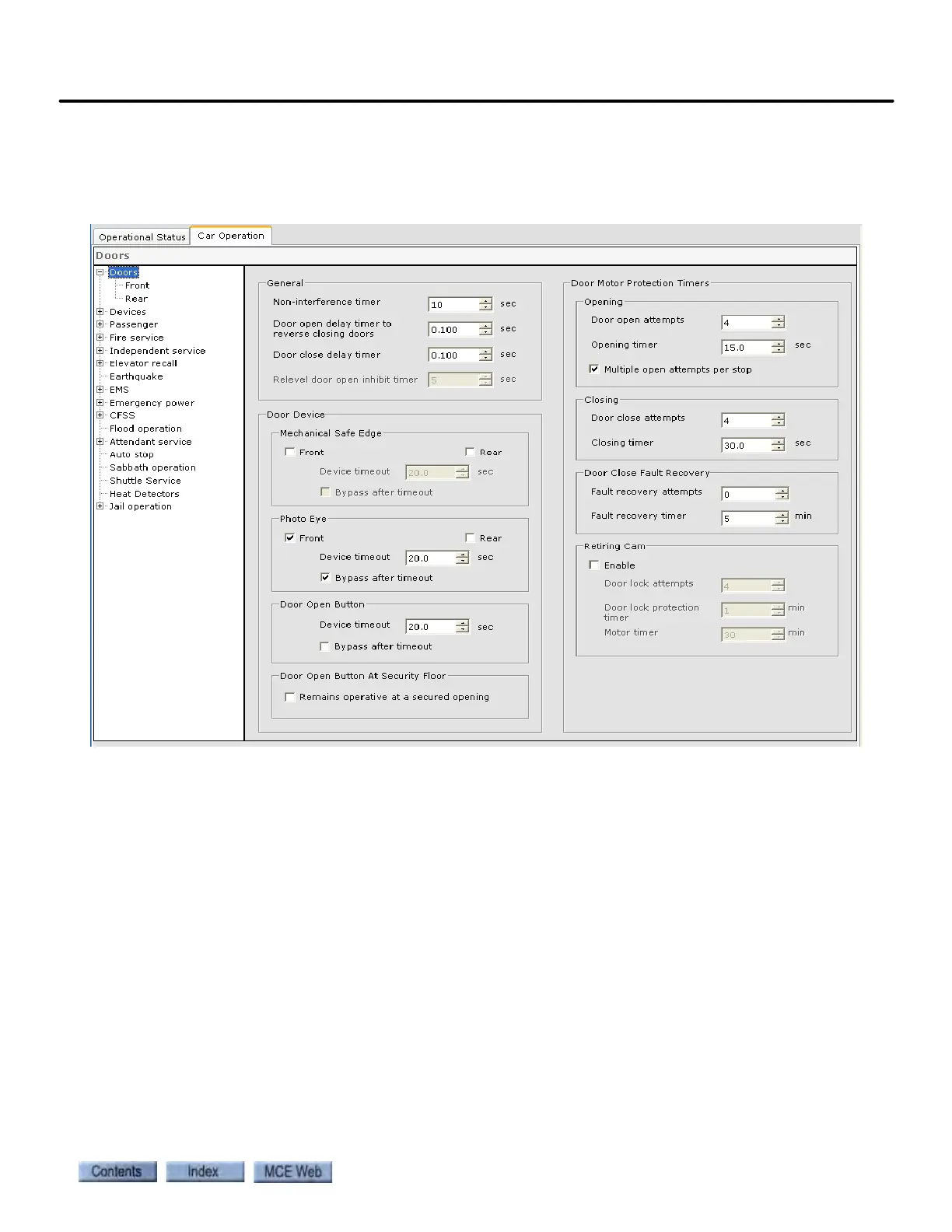Image resolution: width=952 pixels, height=1232 pixels.
Task: Expand the Passenger tree node
Action: 100,324
